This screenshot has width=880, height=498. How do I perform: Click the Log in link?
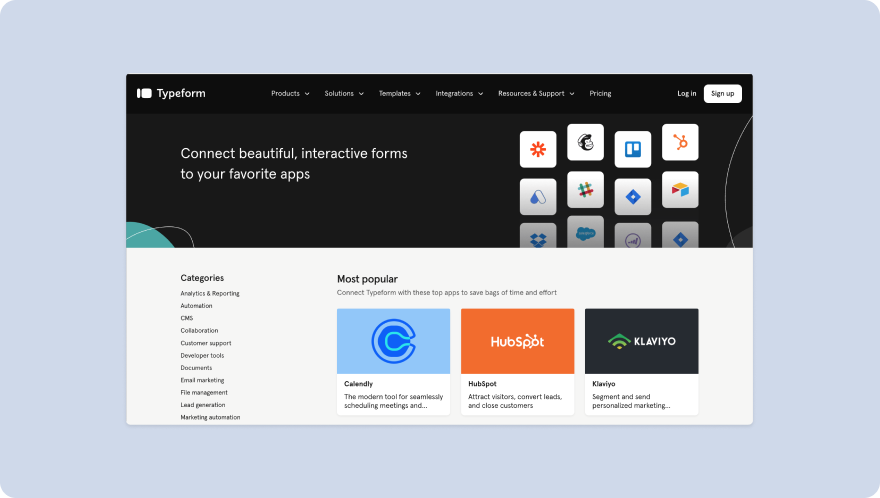click(686, 93)
